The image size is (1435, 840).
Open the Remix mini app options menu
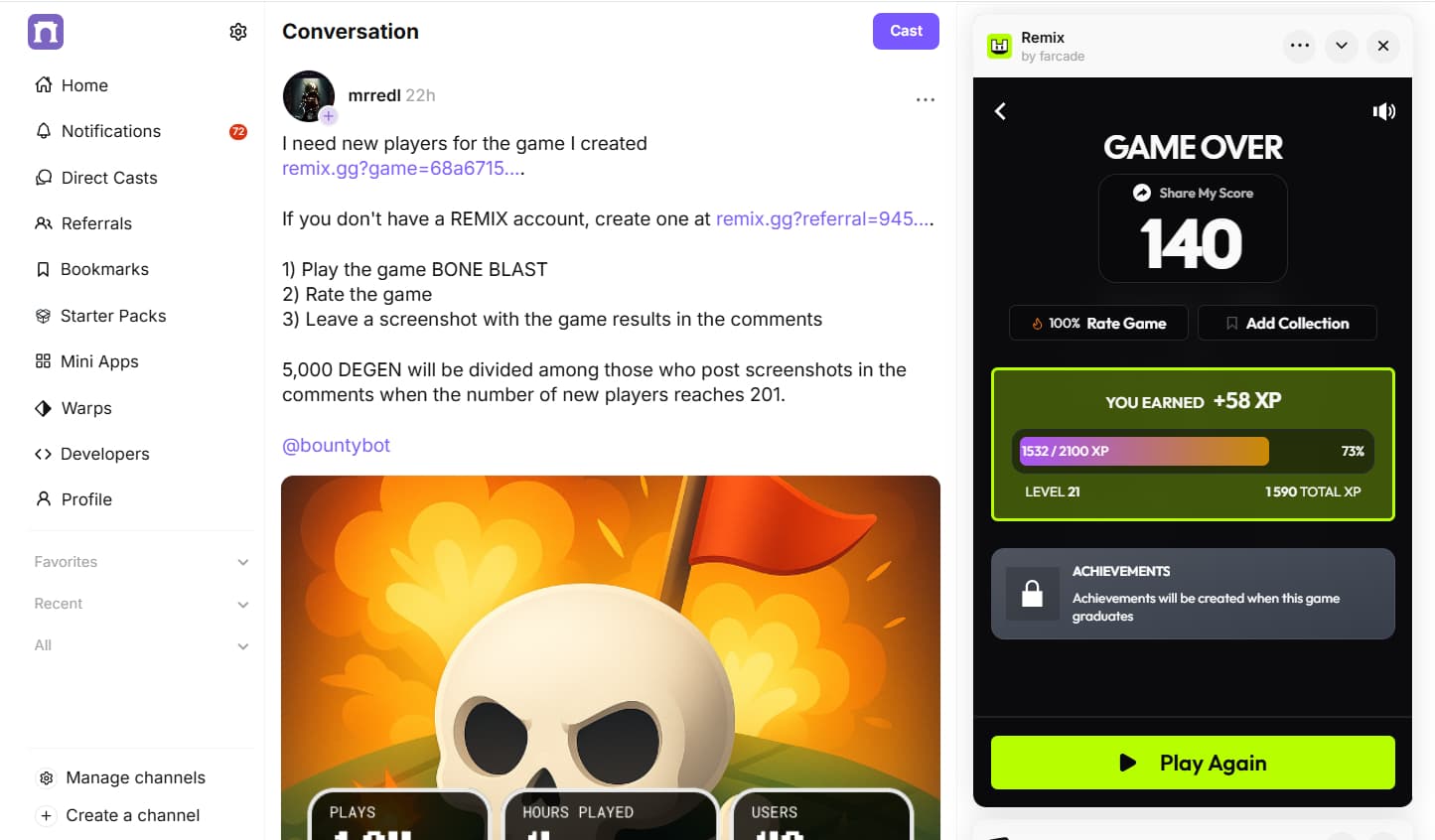click(x=1299, y=46)
